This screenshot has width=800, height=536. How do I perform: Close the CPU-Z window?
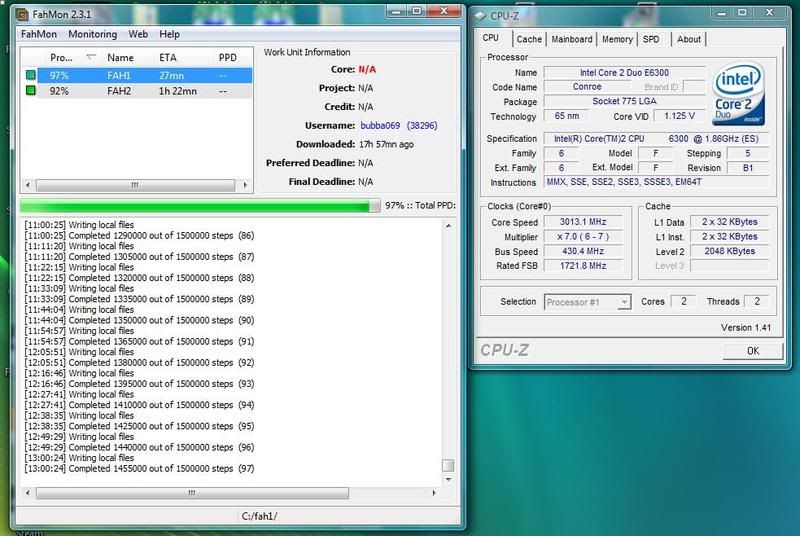pos(769,13)
